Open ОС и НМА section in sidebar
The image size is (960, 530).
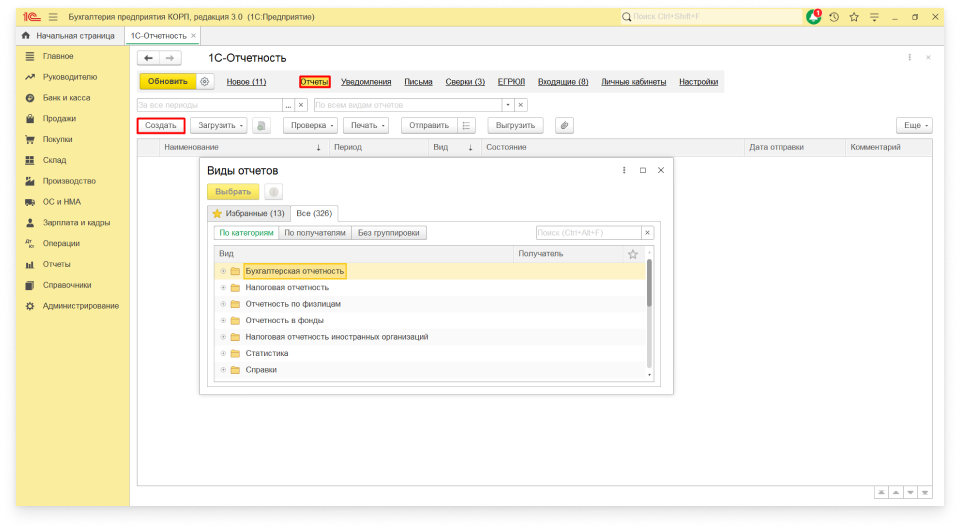coord(61,202)
